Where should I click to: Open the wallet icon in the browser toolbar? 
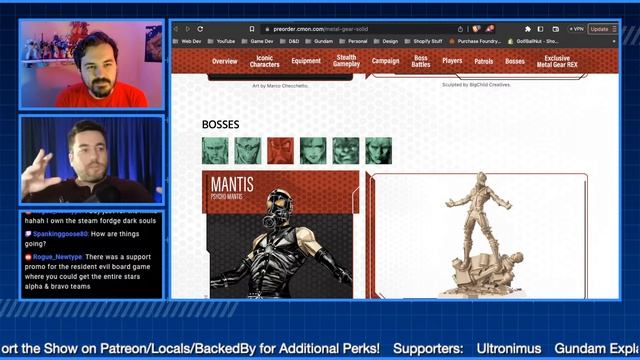[556, 29]
